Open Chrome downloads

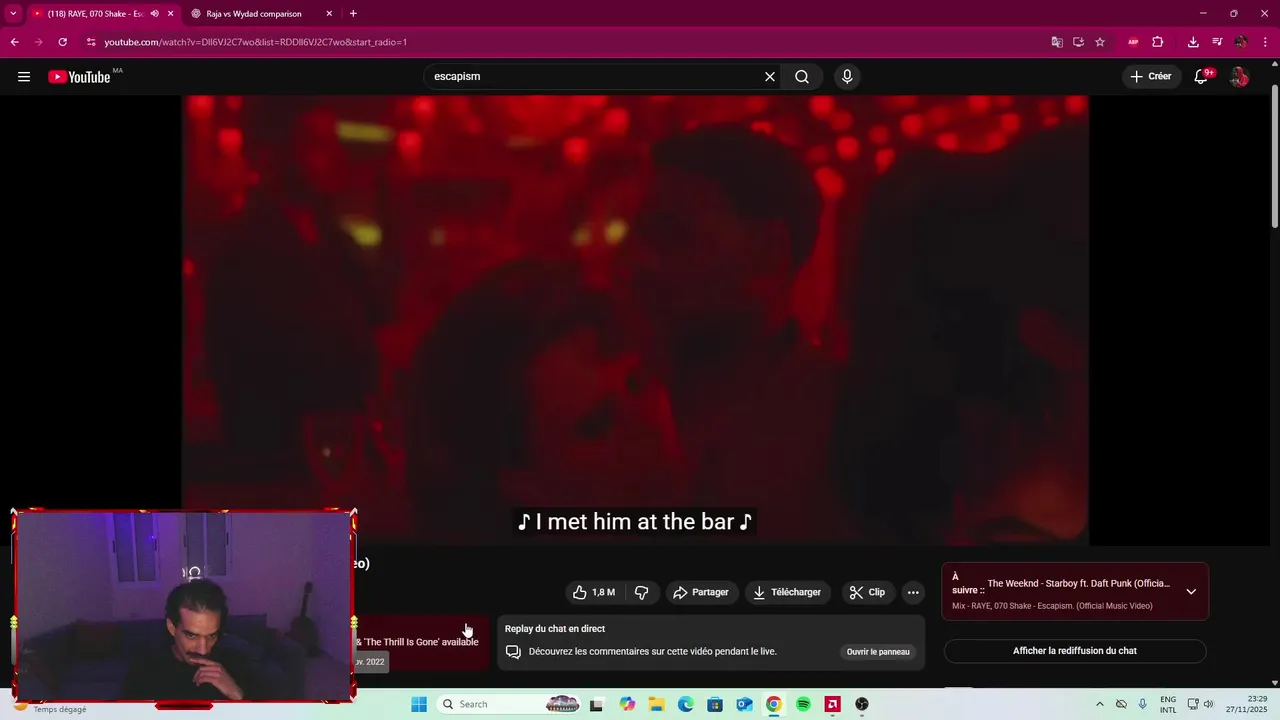[1193, 42]
